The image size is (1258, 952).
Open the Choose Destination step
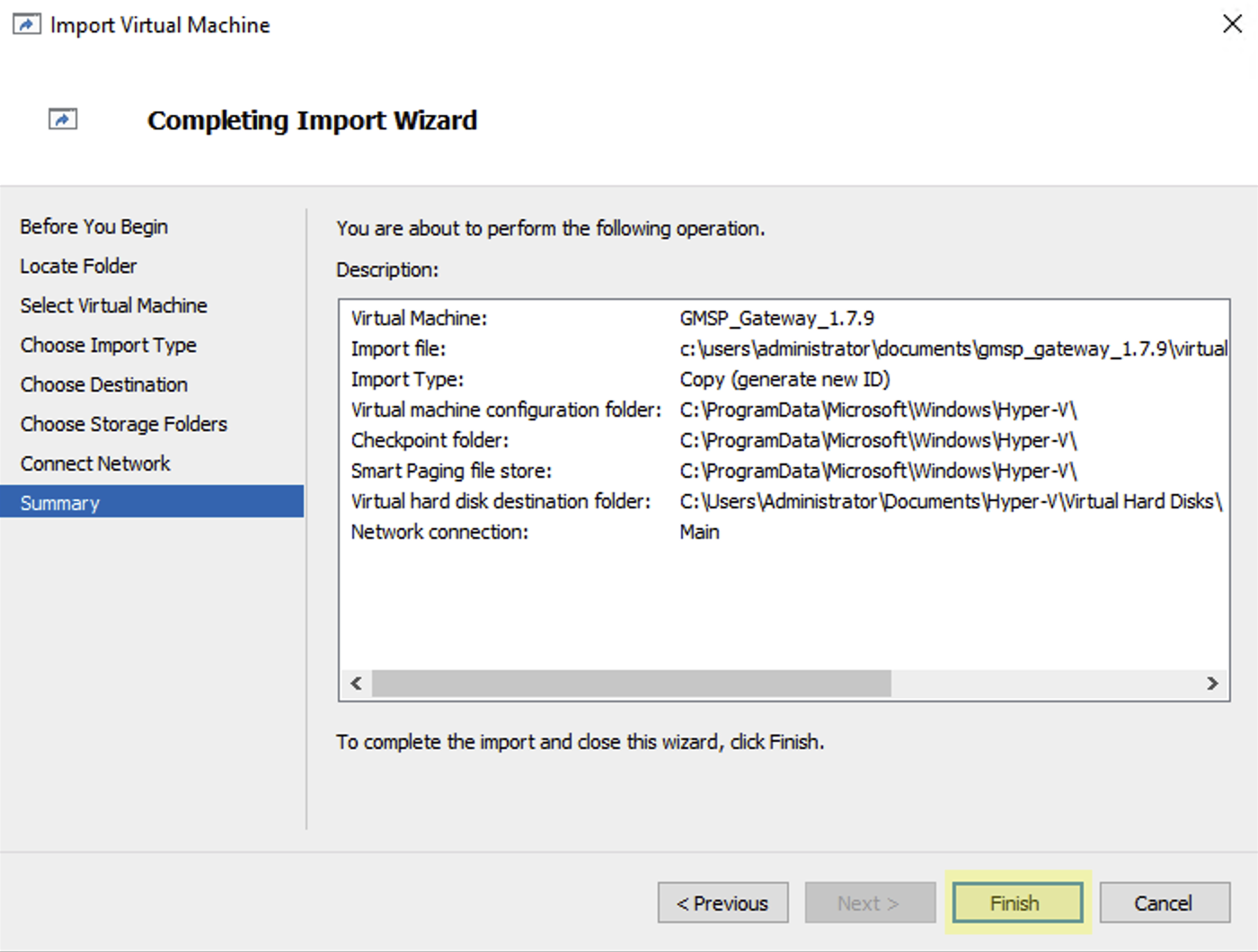(104, 384)
